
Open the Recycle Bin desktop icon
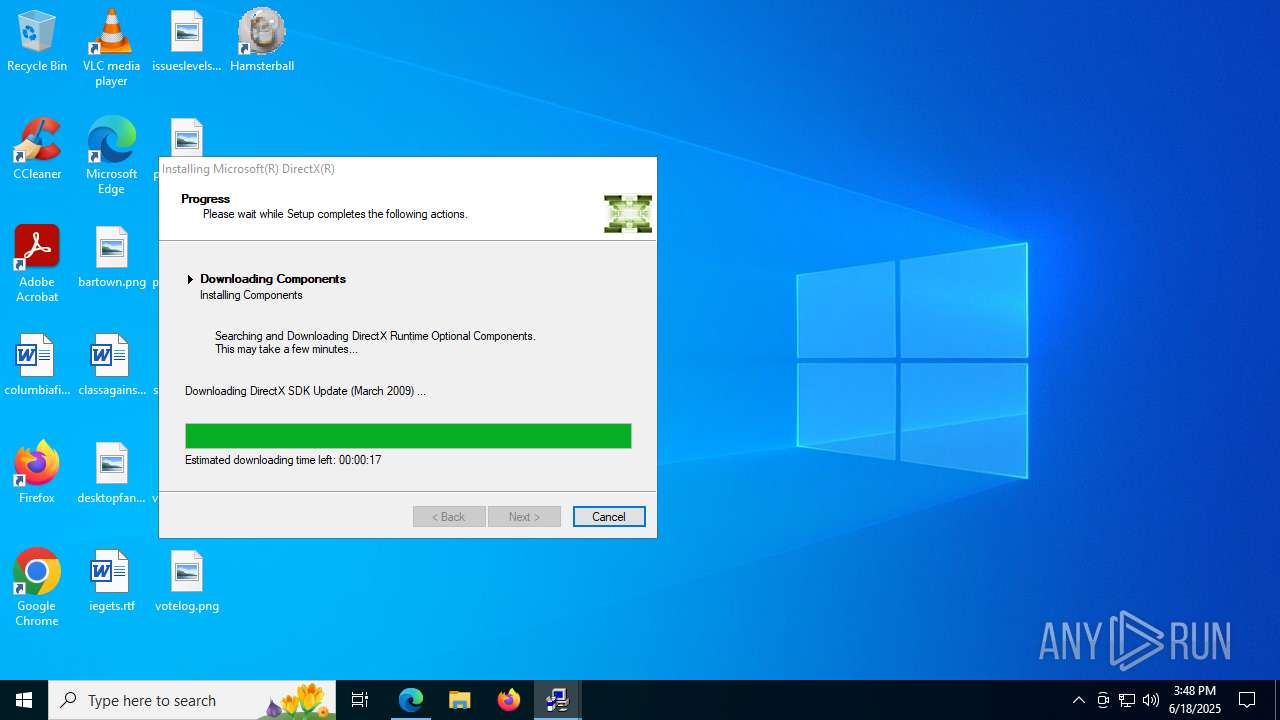tap(37, 41)
